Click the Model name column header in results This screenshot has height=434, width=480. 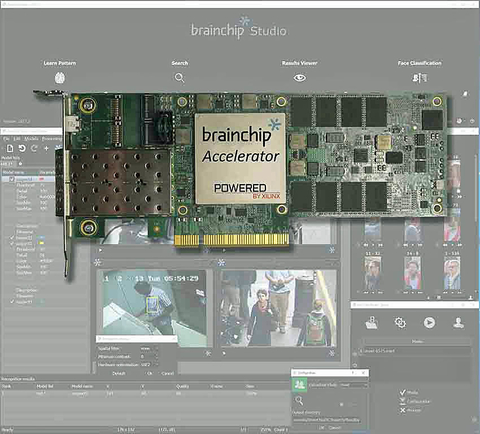82,386
